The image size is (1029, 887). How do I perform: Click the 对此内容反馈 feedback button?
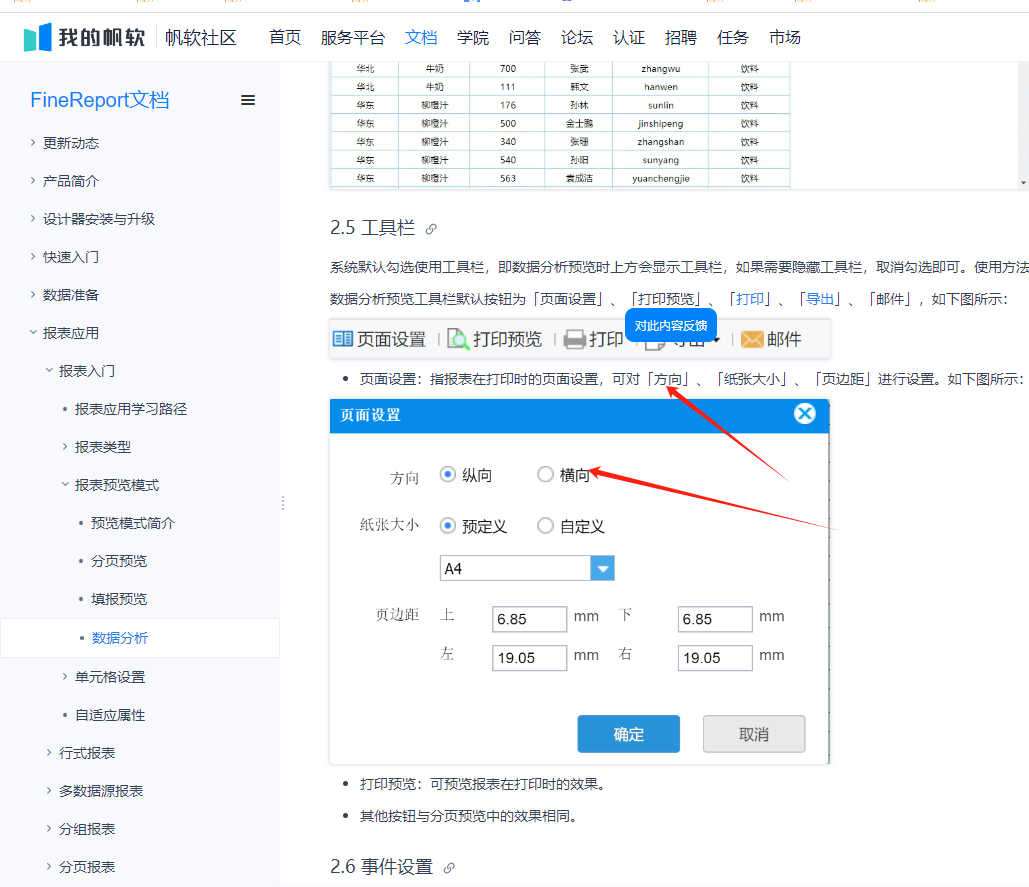pos(671,325)
